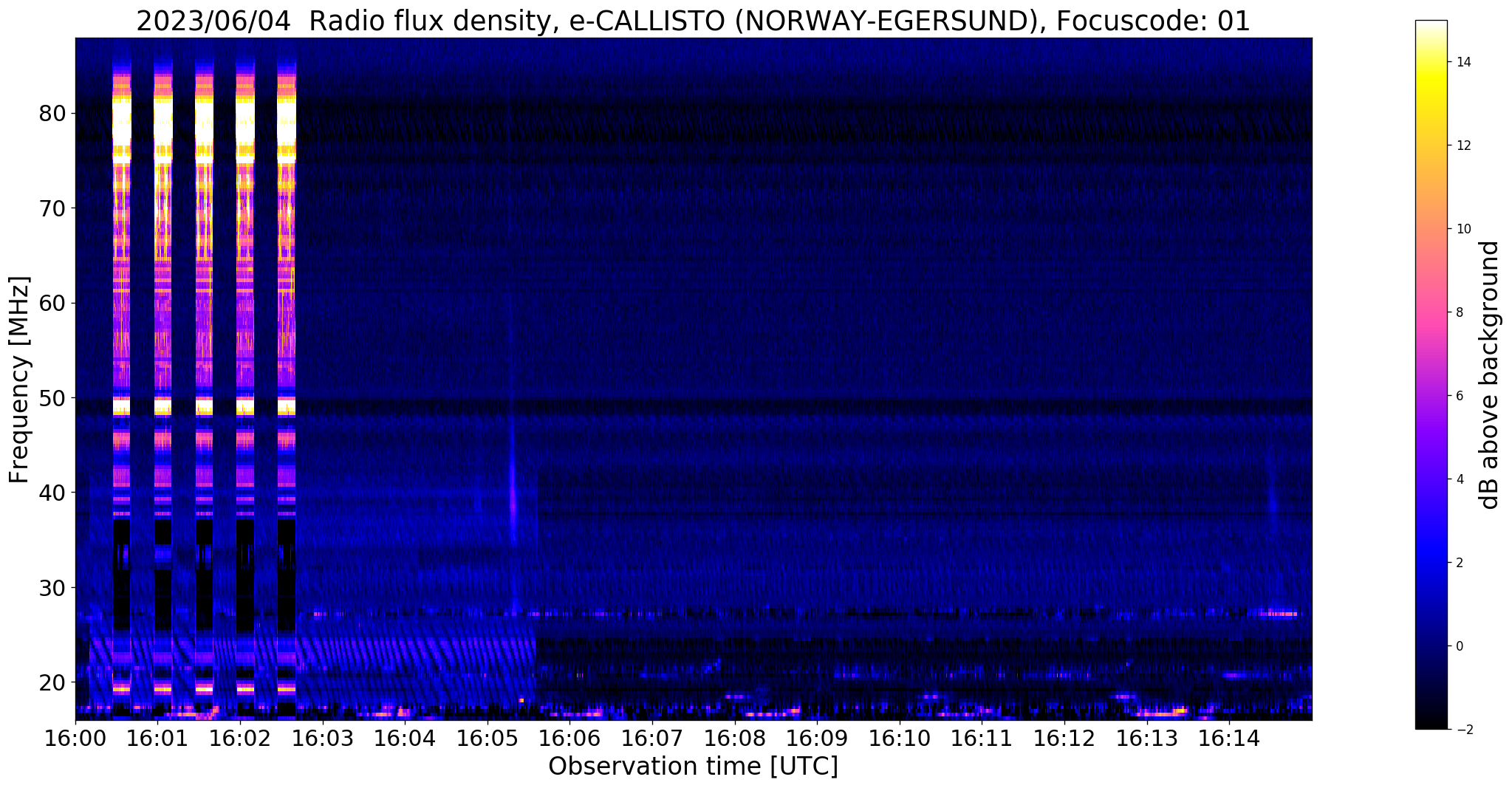Click the 20 MHz frequency tick label

pyautogui.click(x=52, y=682)
